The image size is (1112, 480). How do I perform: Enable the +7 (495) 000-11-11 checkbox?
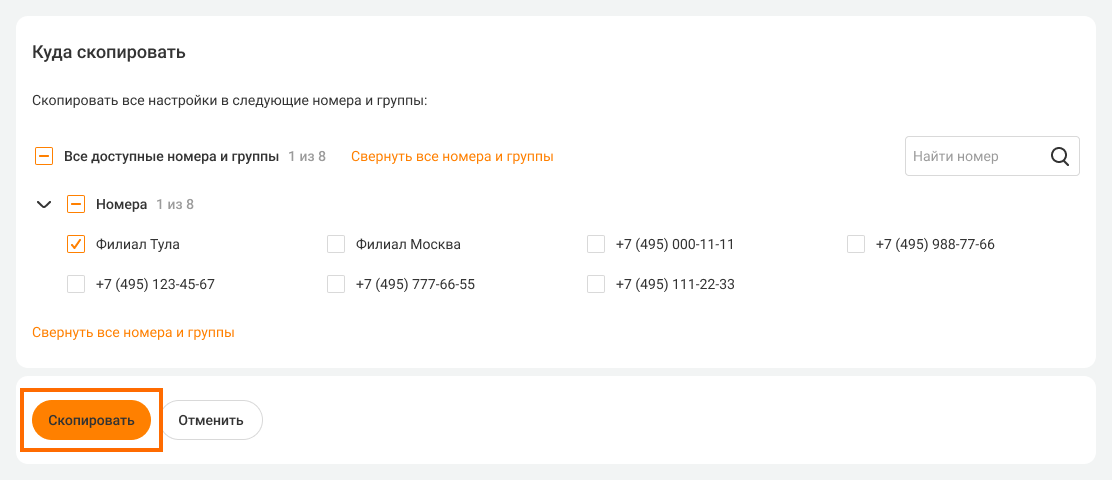pos(596,244)
